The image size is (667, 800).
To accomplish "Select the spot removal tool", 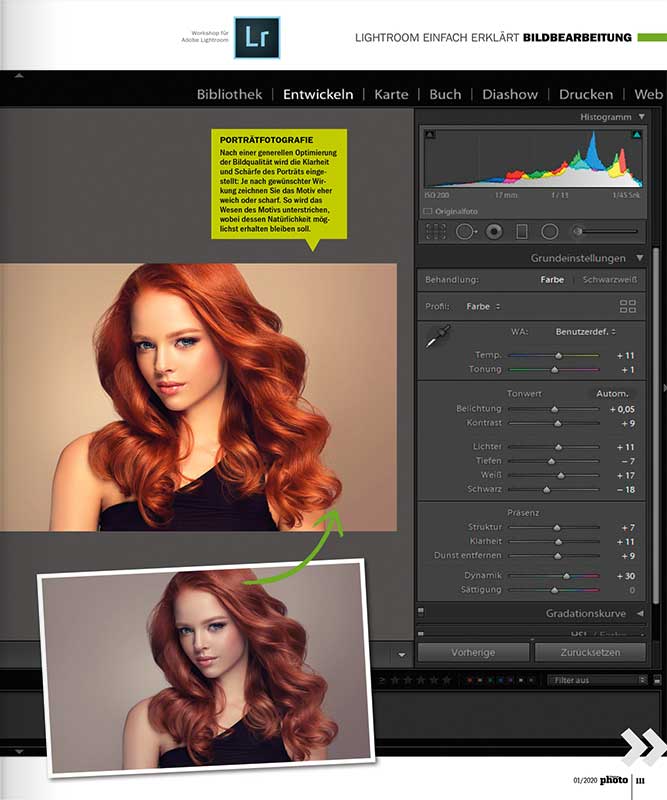I will click(x=465, y=232).
